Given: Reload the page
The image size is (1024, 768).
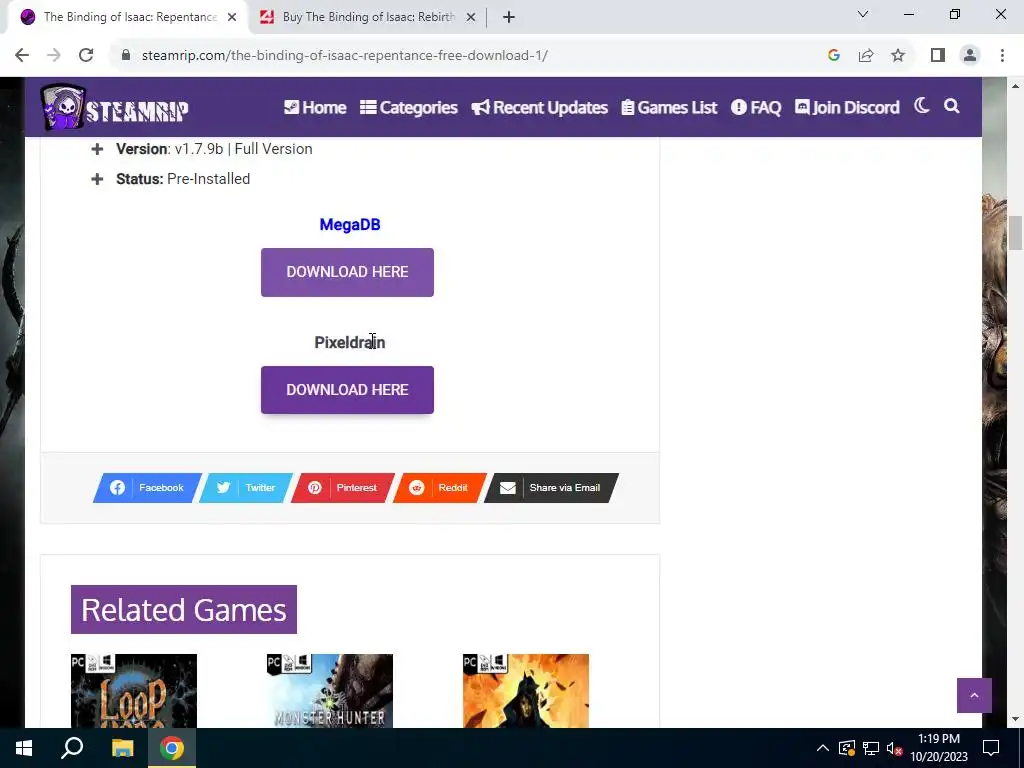Looking at the screenshot, I should tap(86, 56).
